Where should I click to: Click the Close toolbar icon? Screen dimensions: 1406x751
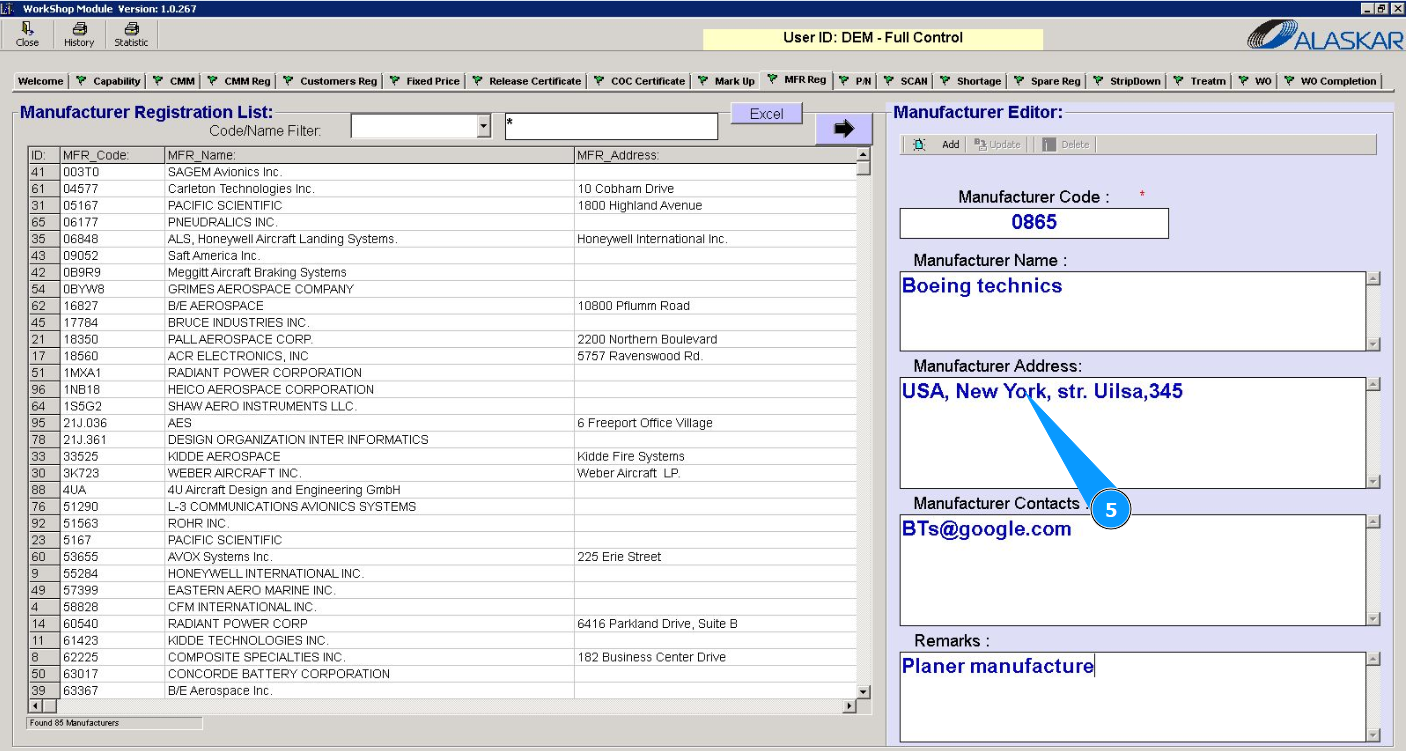(x=28, y=35)
